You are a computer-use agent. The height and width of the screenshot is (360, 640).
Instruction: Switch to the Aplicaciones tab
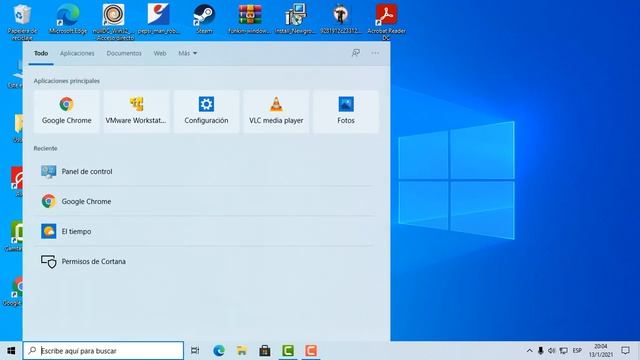click(77, 53)
